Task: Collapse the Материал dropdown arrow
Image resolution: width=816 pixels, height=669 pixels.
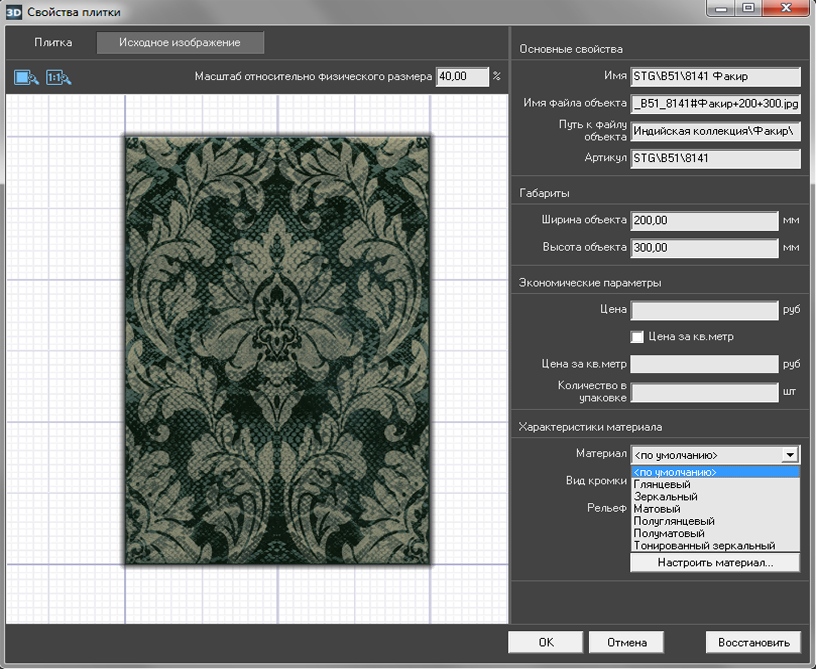Action: (x=790, y=454)
